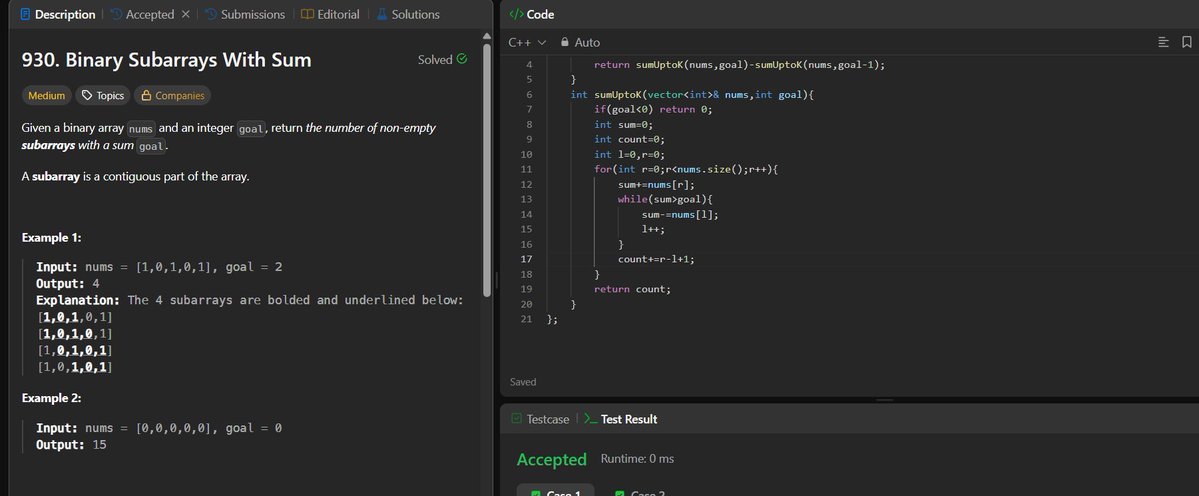Open the C++ language dropdown
Screen dimensions: 1199x496
tap(528, 42)
